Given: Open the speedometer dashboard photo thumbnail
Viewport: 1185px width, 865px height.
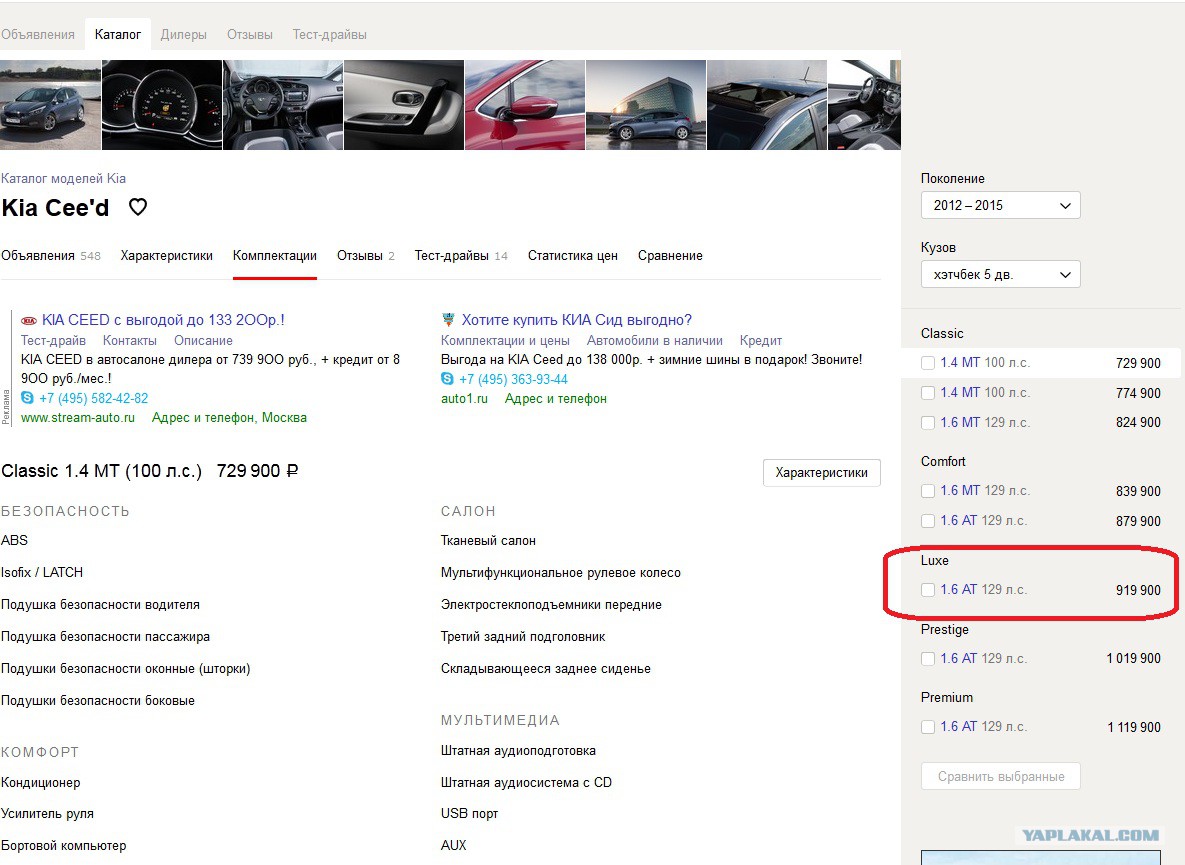Looking at the screenshot, I should click(x=162, y=105).
